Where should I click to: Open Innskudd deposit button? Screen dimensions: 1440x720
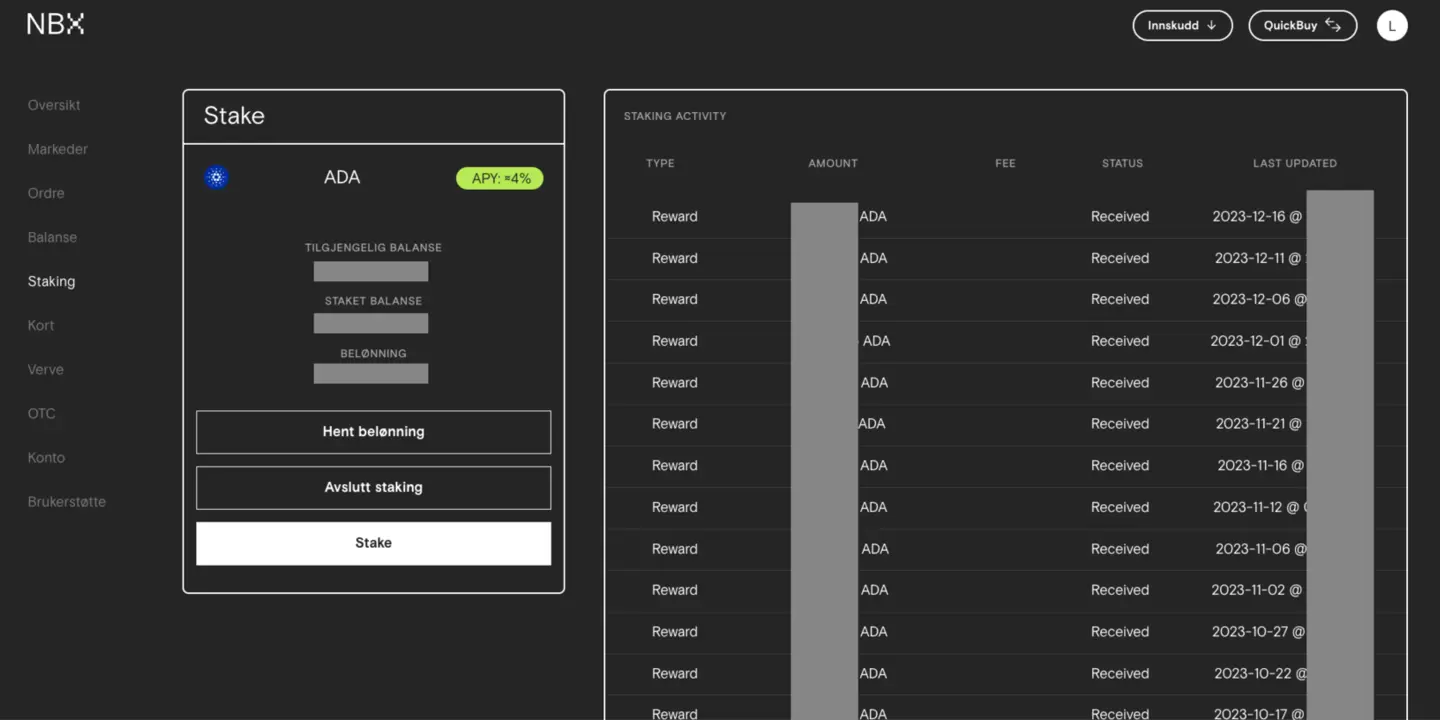click(x=1183, y=25)
